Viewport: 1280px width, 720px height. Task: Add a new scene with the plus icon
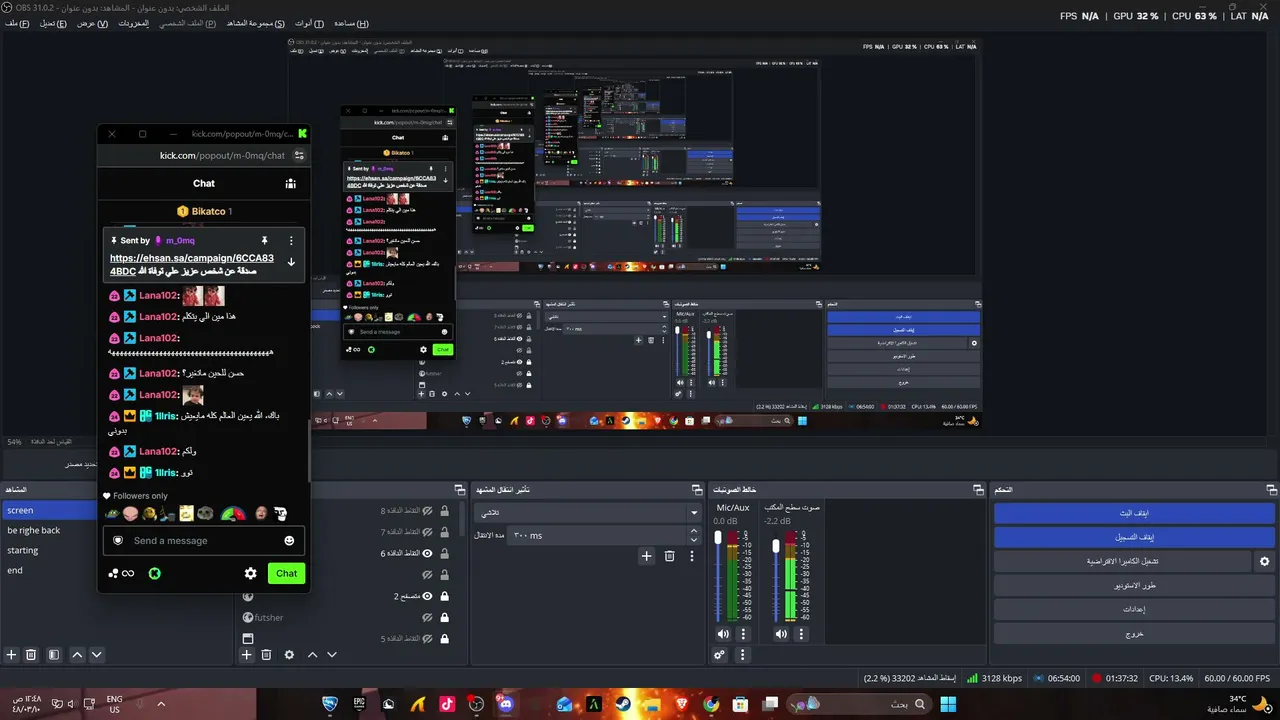pos(12,655)
